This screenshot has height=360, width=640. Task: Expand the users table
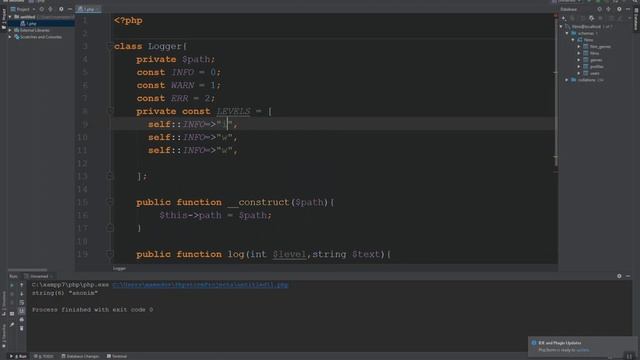(579, 73)
